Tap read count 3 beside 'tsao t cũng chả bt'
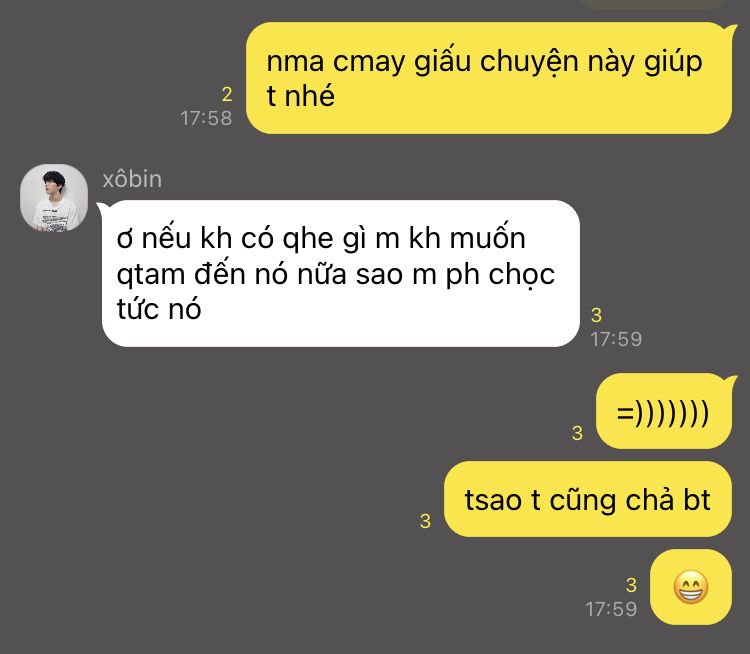This screenshot has width=750, height=654. tap(425, 521)
